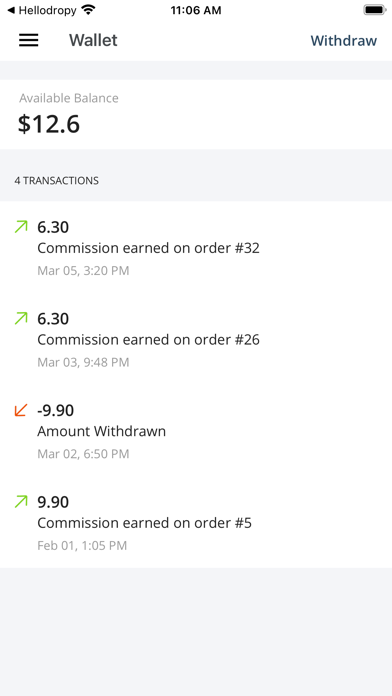Open Commission earned on order #32
The width and height of the screenshot is (392, 696).
(x=196, y=247)
